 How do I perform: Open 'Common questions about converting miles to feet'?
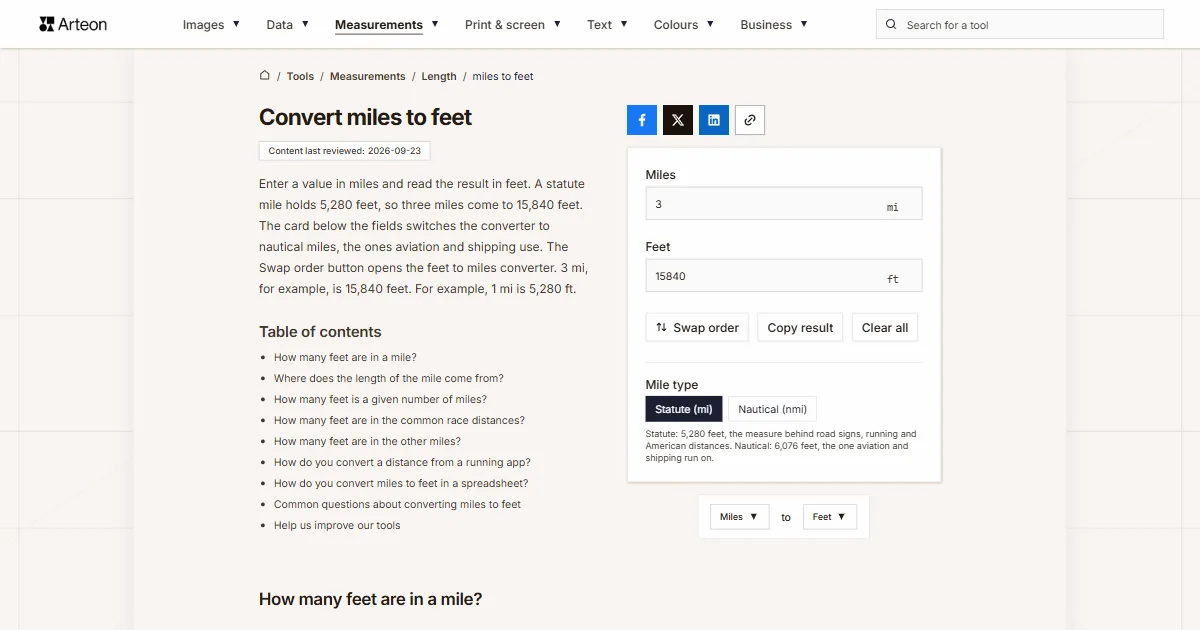397,504
